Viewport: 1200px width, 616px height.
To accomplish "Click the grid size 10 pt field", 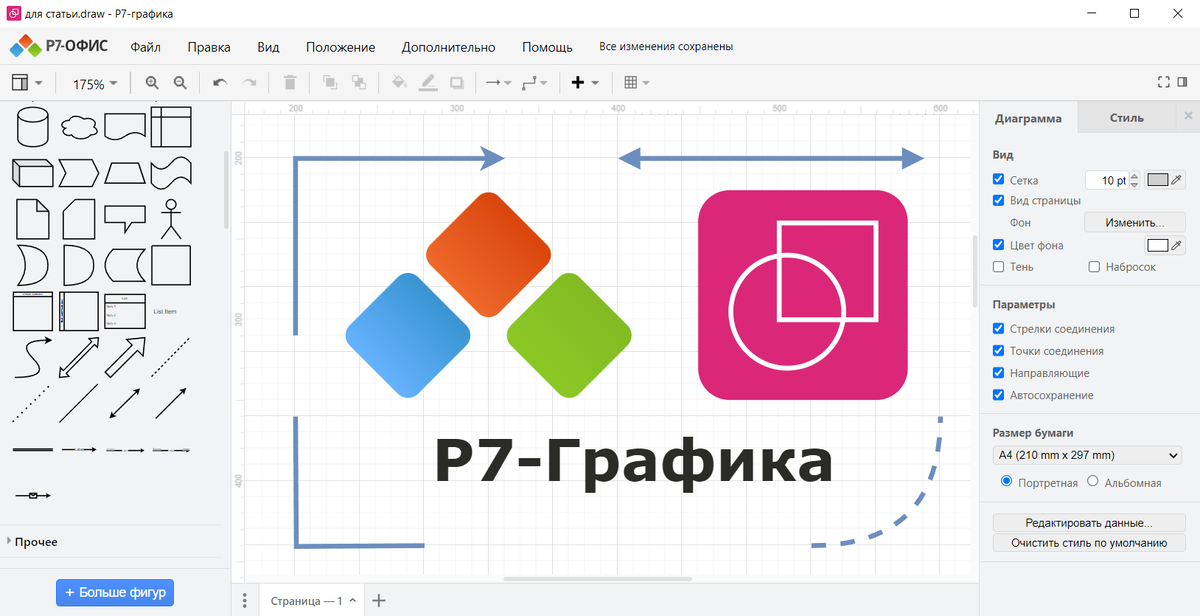I will pos(1108,180).
